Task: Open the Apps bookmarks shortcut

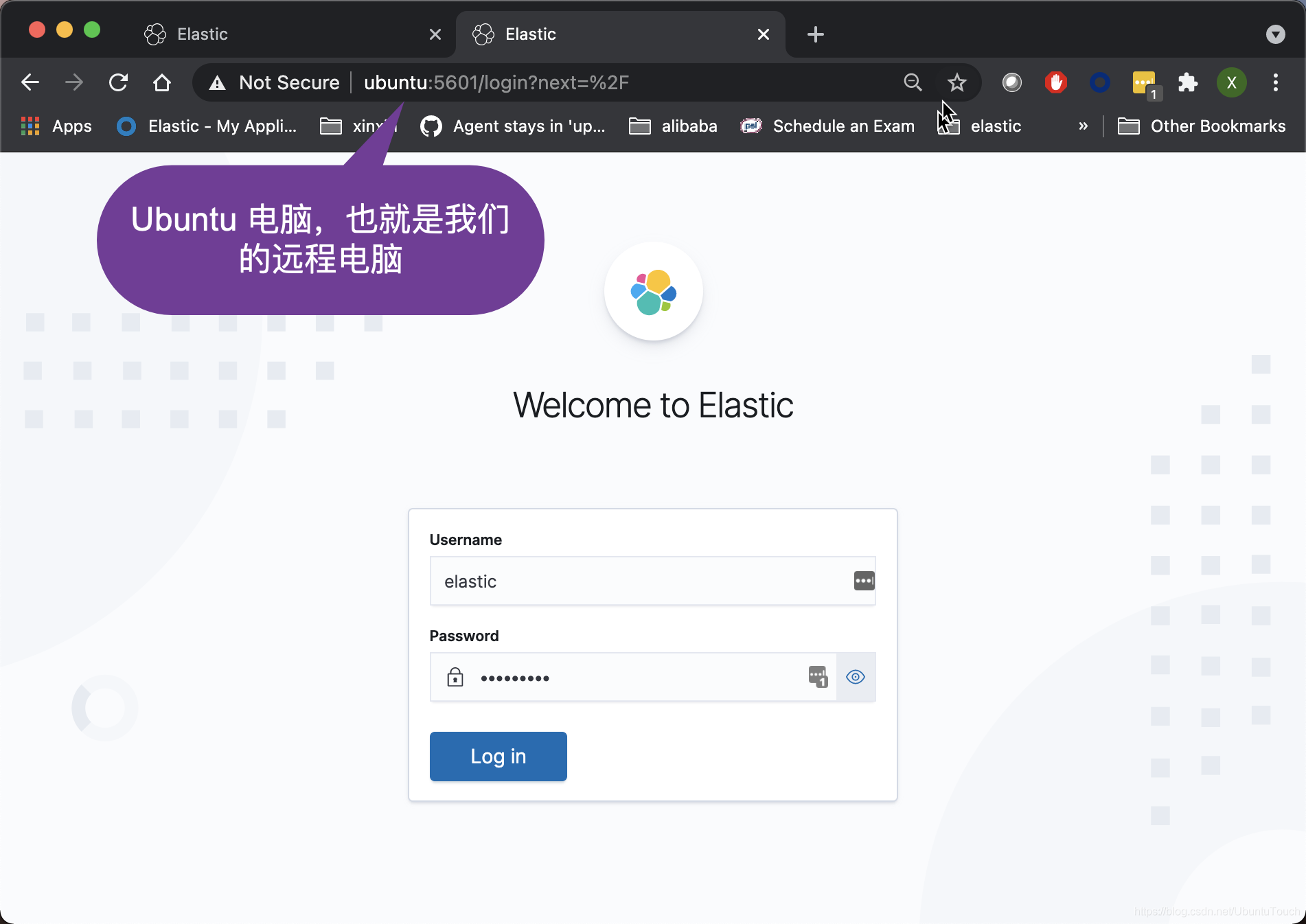Action: click(x=56, y=126)
